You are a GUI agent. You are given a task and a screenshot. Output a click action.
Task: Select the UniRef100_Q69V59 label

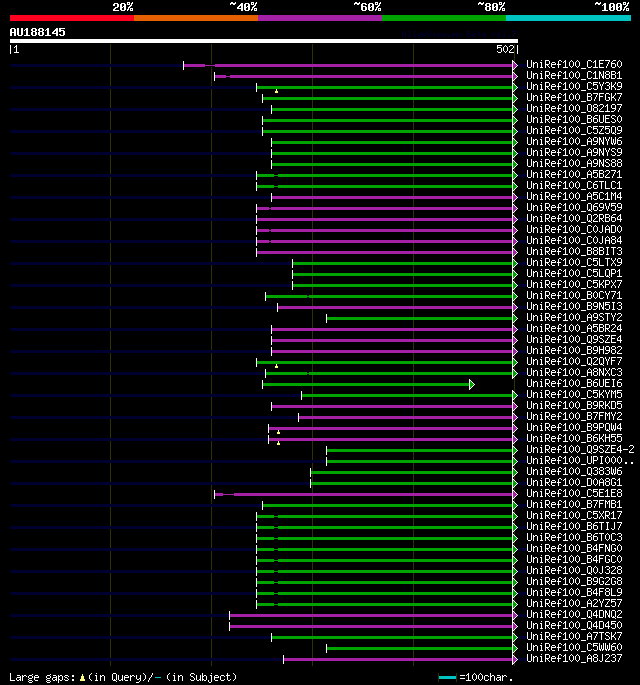574,208
